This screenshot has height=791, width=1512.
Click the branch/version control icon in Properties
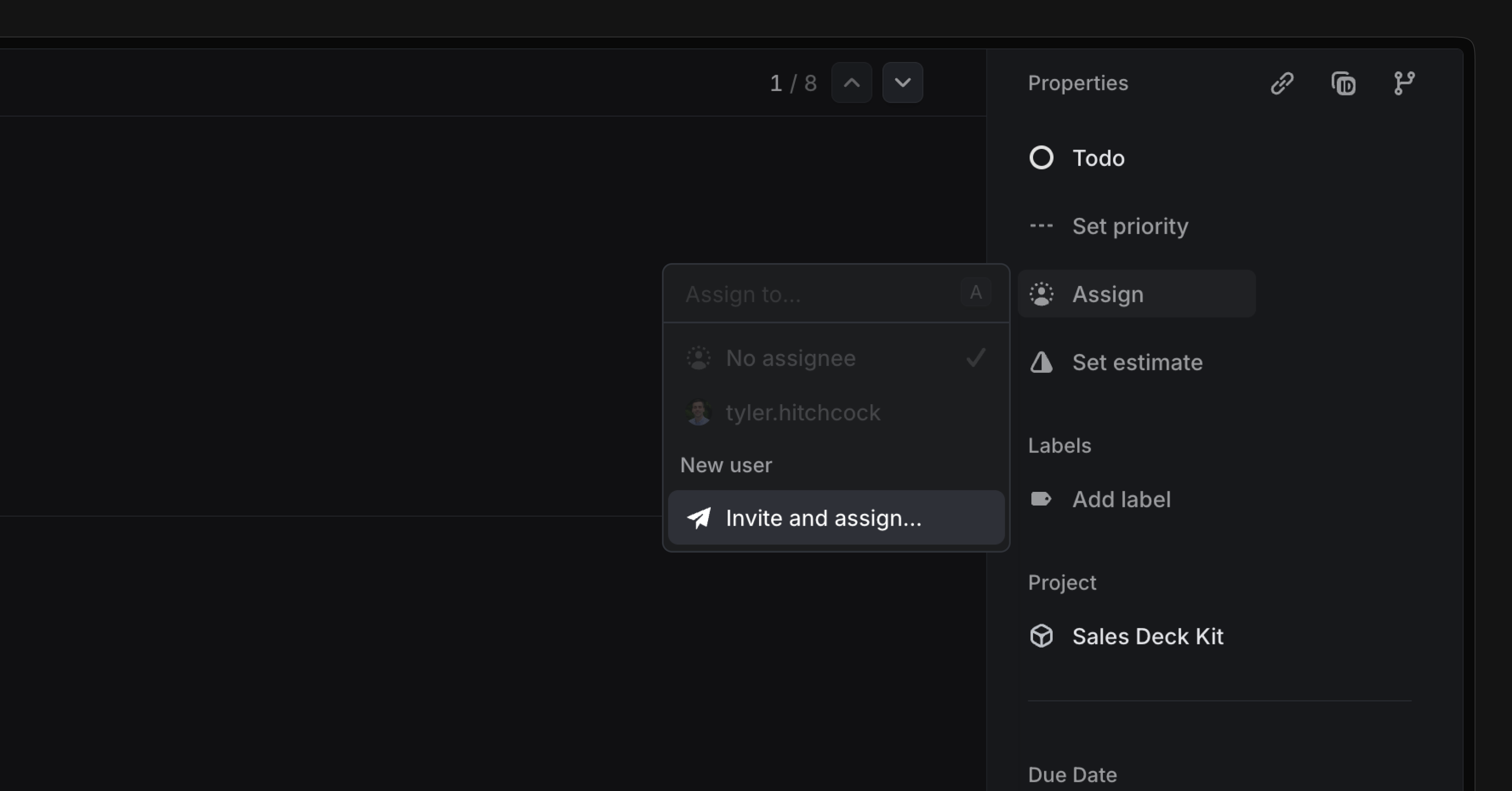pos(1403,83)
